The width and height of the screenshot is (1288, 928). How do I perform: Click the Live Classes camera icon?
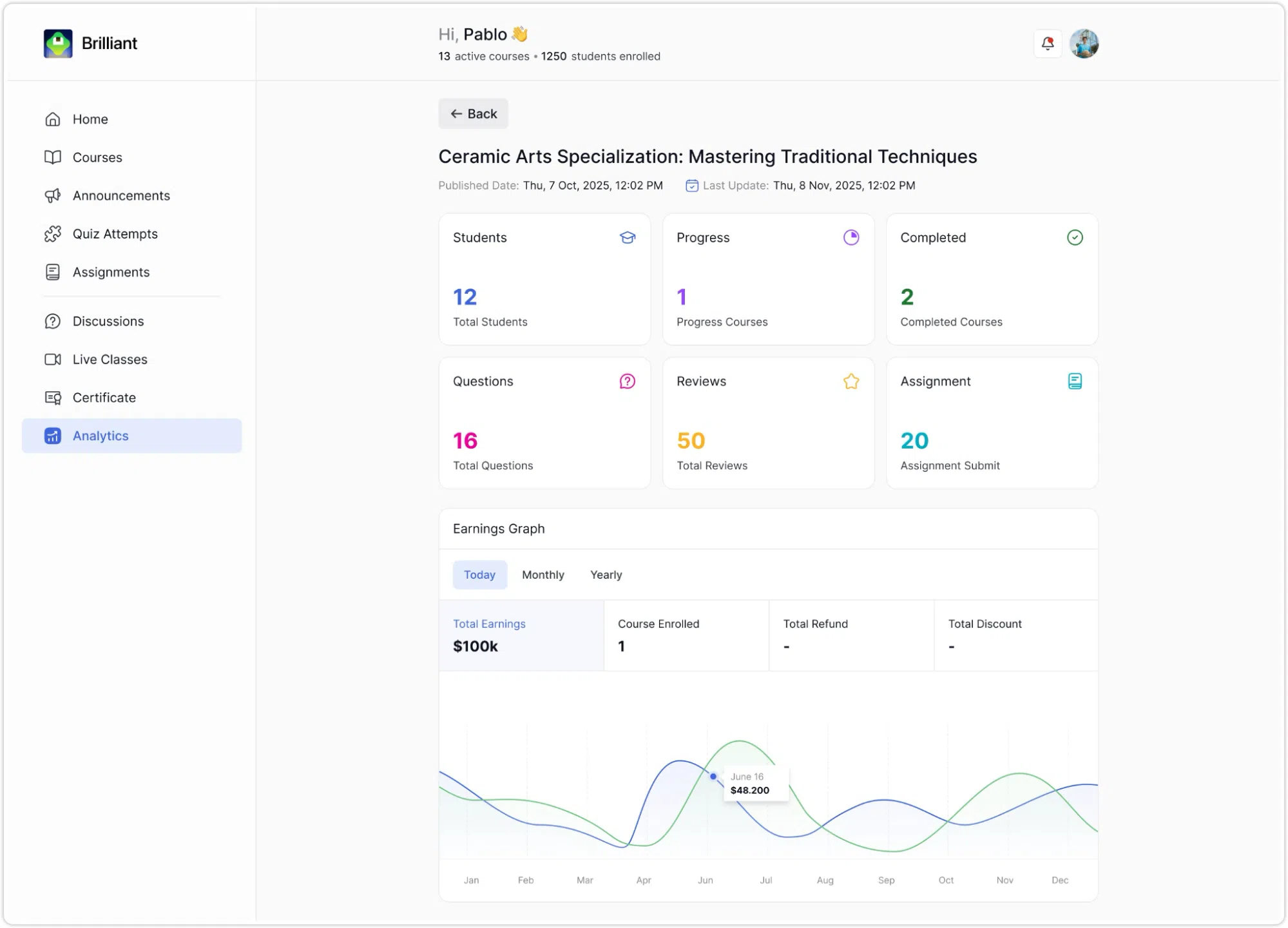tap(53, 359)
